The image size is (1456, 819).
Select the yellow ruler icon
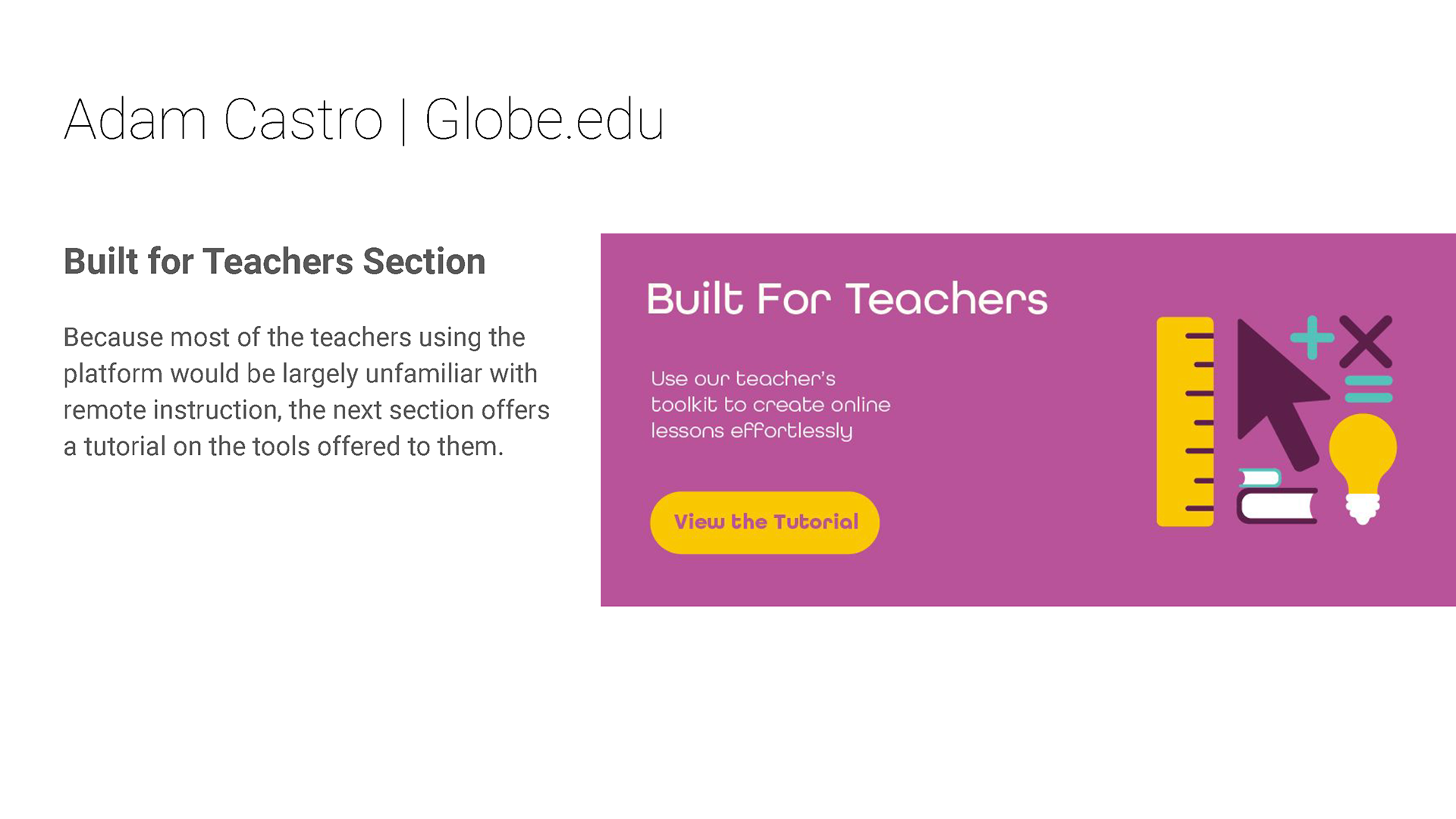click(1185, 422)
